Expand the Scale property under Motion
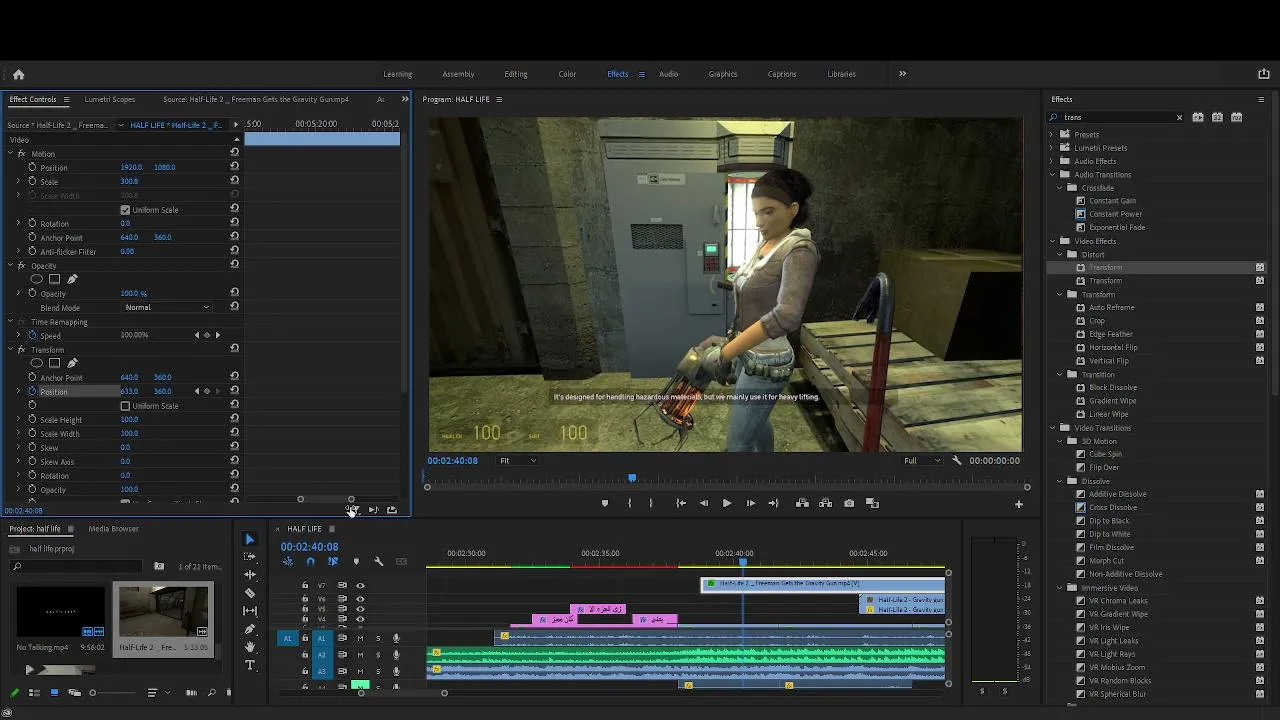Screen dimensions: 1280x720 tap(18, 182)
